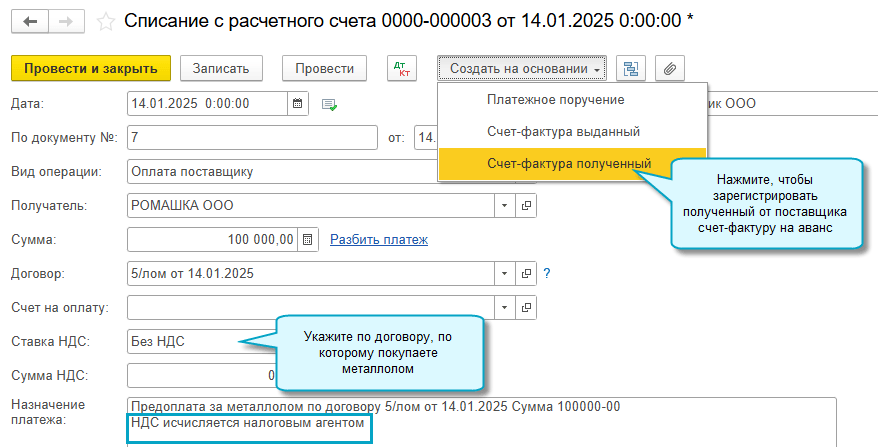
Task: Expand the Создать на основании dropdown
Action: 522,68
